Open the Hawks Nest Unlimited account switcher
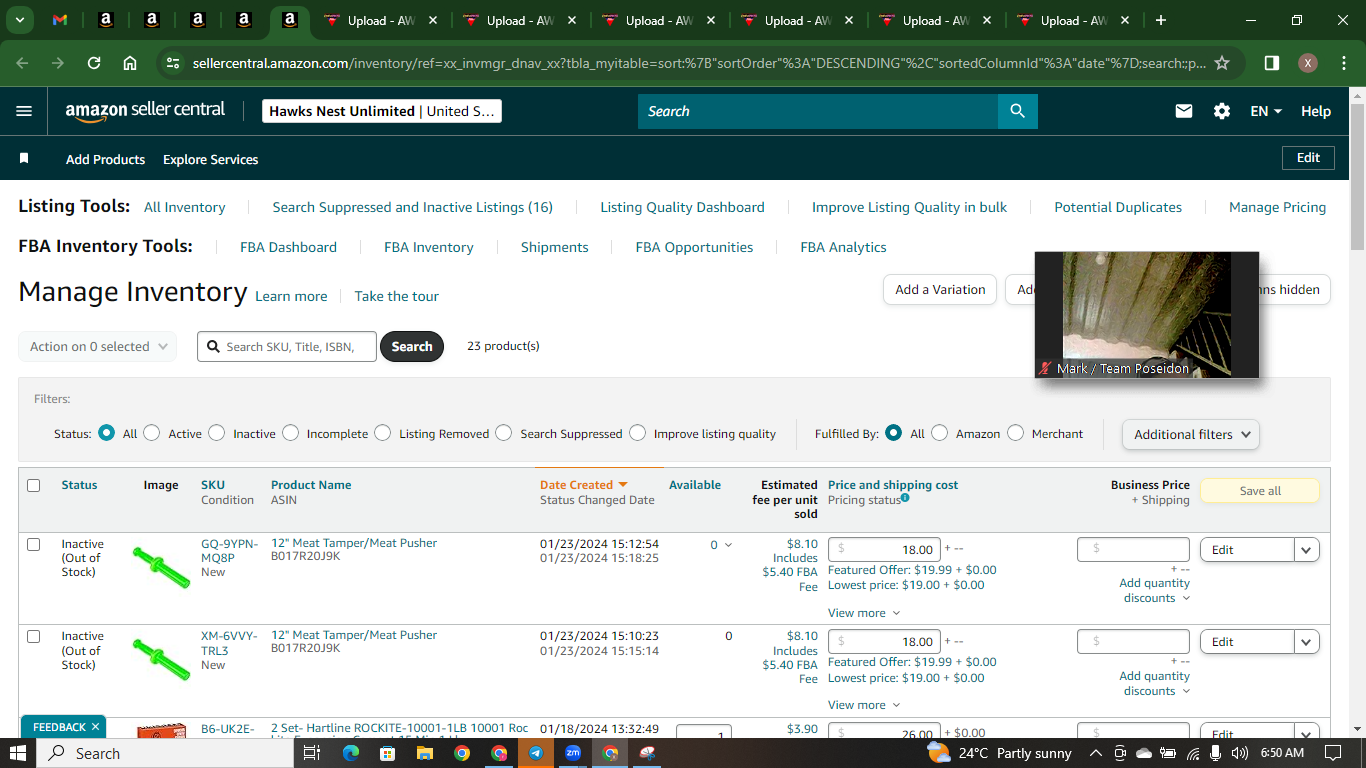Viewport: 1366px width, 768px height. point(382,111)
